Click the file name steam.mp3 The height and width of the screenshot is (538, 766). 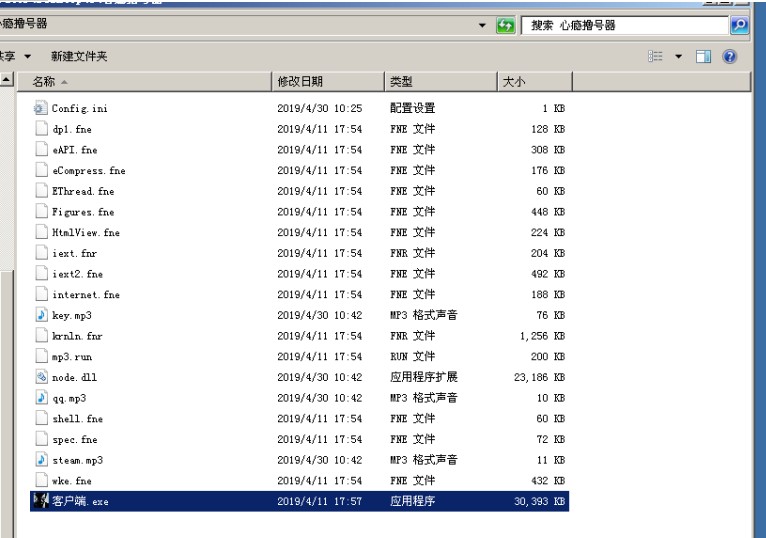pyautogui.click(x=78, y=460)
